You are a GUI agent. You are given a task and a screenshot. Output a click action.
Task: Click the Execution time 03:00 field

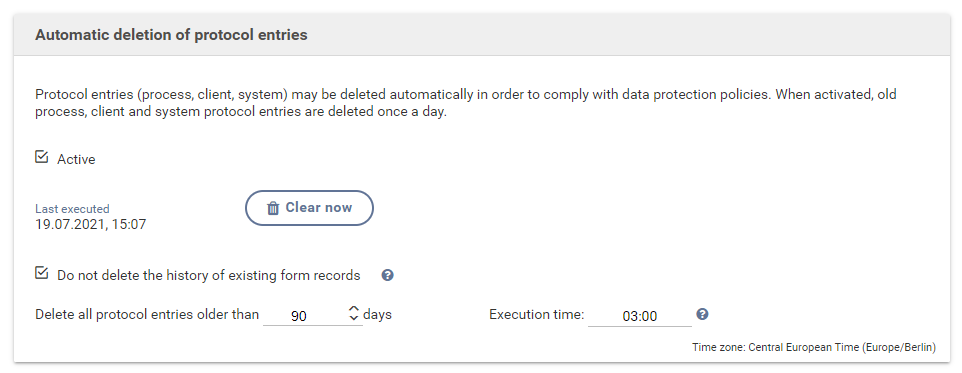coord(639,316)
